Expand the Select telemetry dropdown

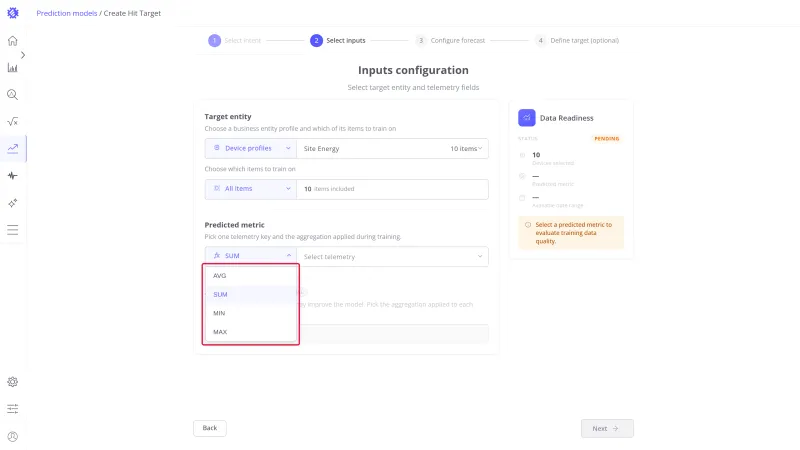click(392, 257)
